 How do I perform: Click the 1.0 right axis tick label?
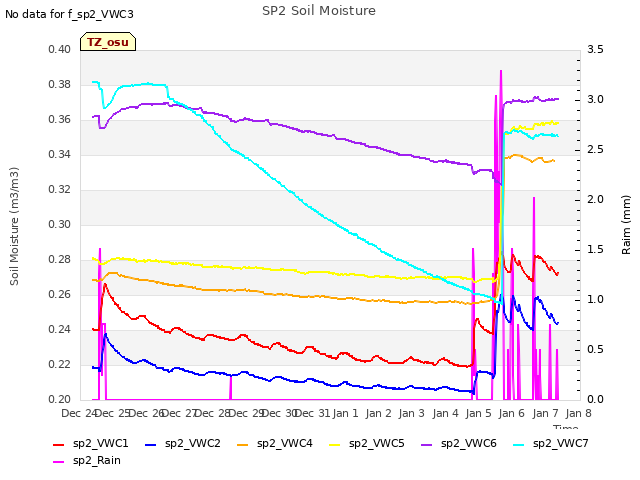click(x=595, y=300)
